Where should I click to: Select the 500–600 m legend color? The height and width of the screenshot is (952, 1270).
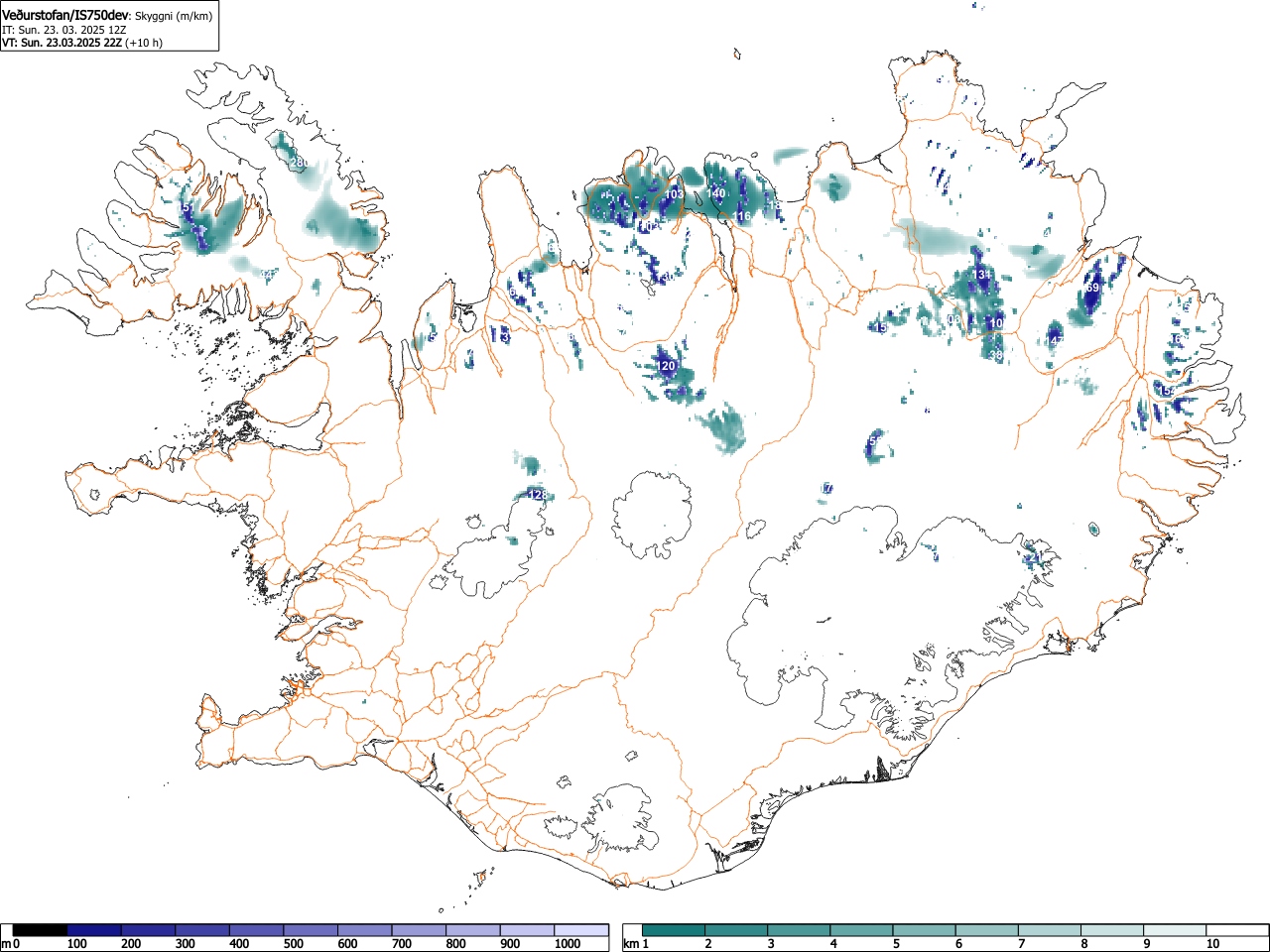311,930
